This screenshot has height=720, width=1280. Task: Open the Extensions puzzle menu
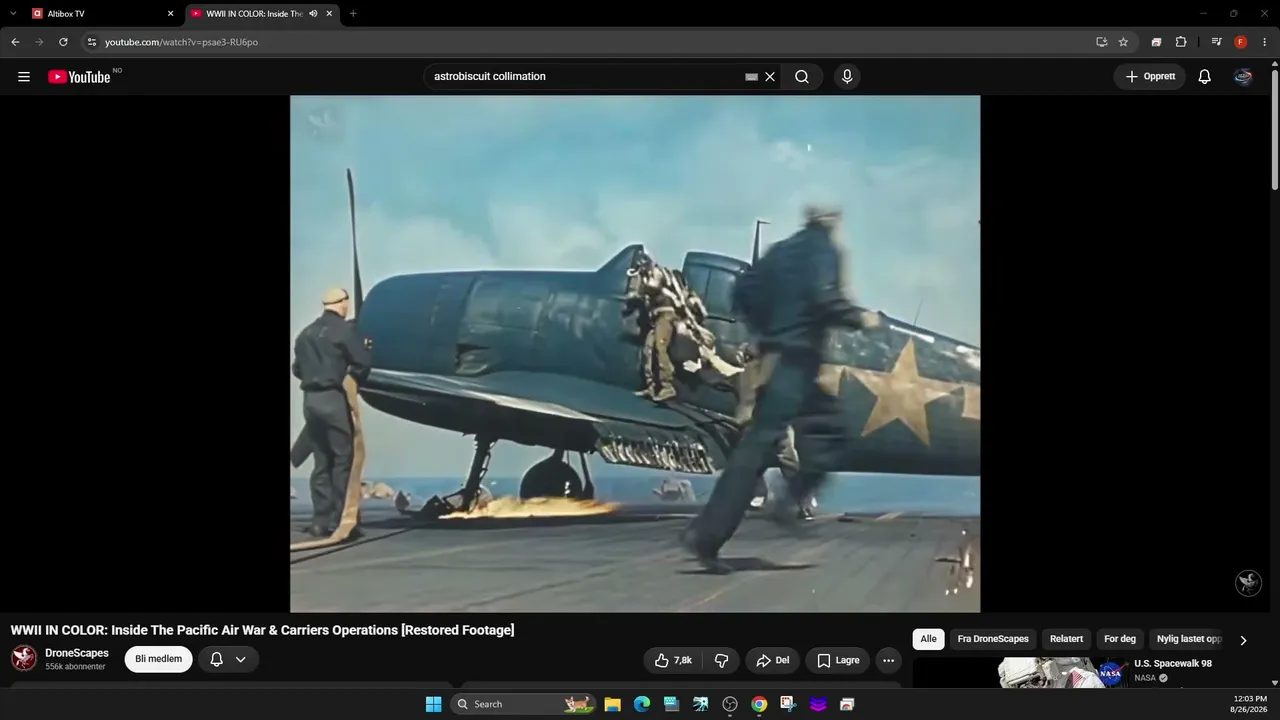[1181, 42]
